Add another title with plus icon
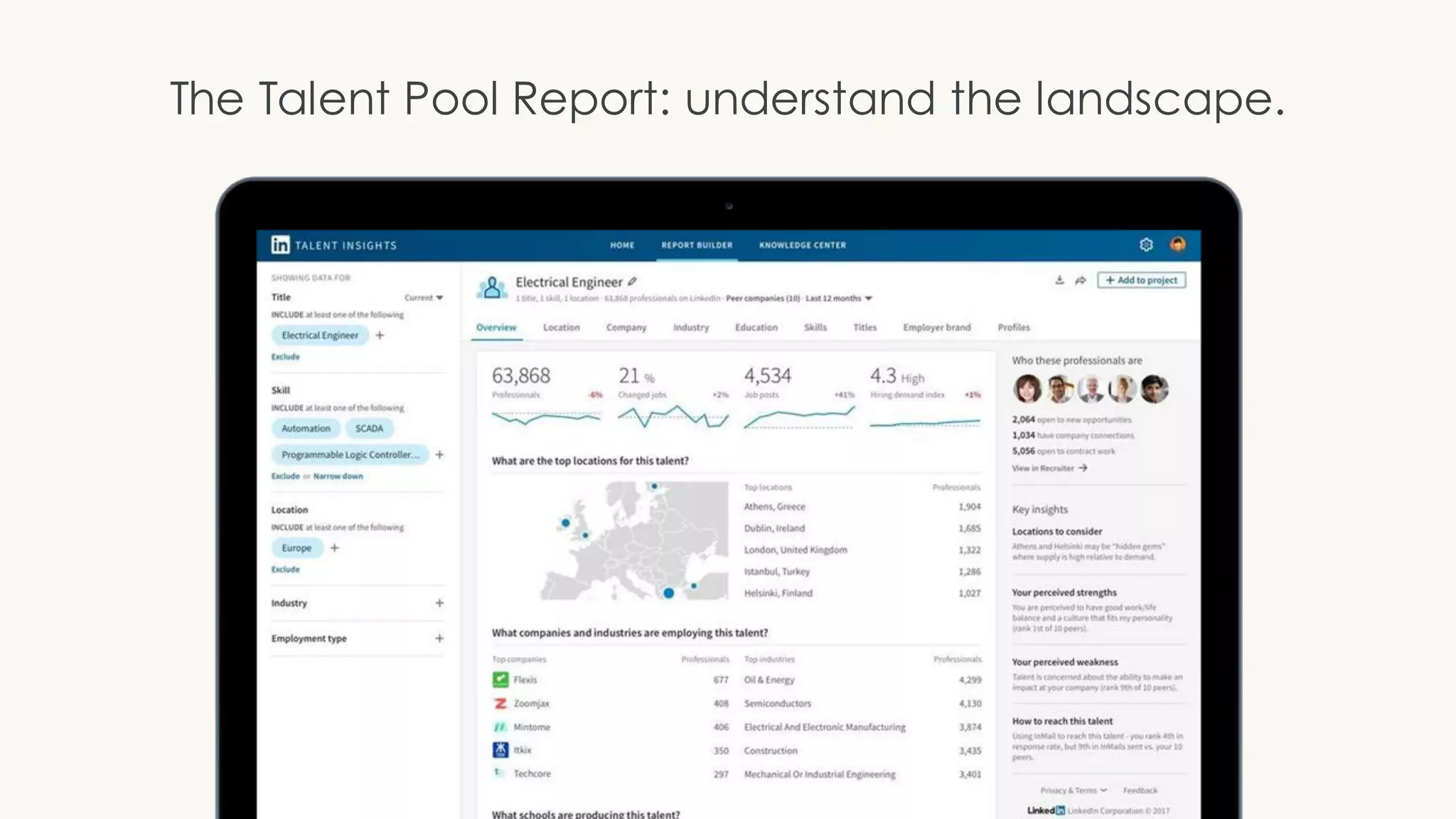The image size is (1456, 819). (380, 335)
